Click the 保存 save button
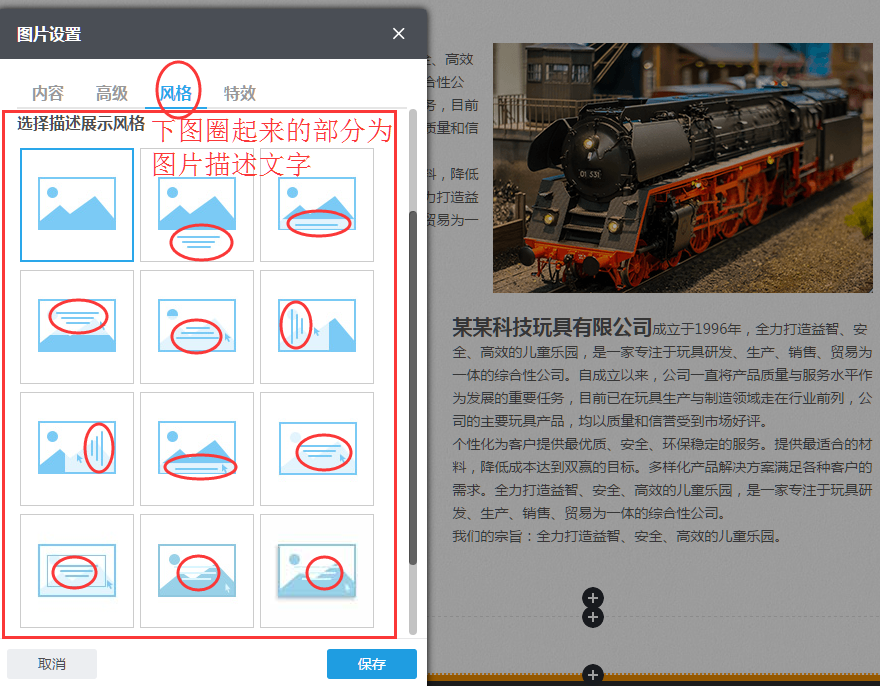The height and width of the screenshot is (686, 880). tap(371, 663)
